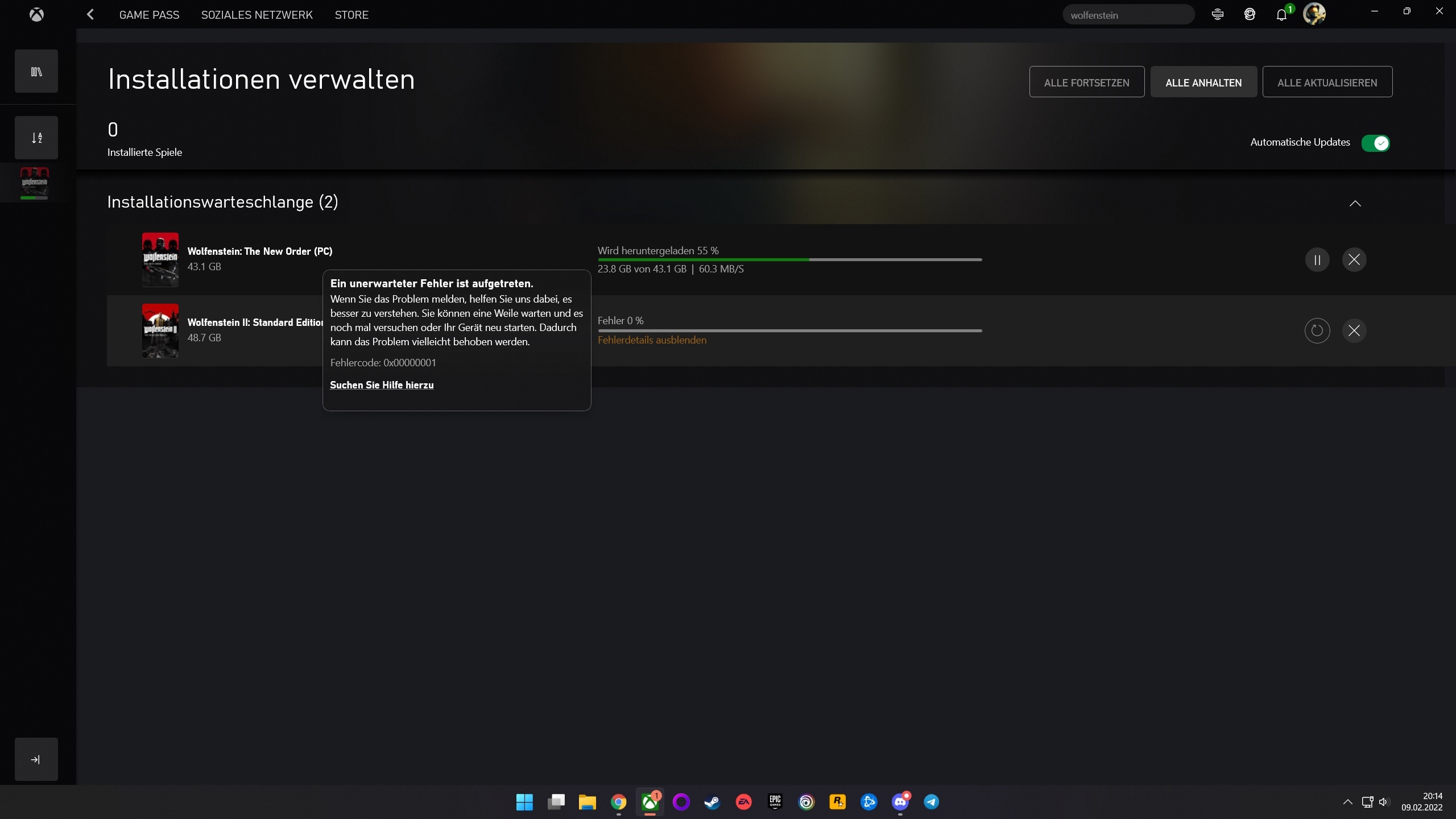Click Alle Anhalten button
Screen dimensions: 1456x819
(1203, 82)
